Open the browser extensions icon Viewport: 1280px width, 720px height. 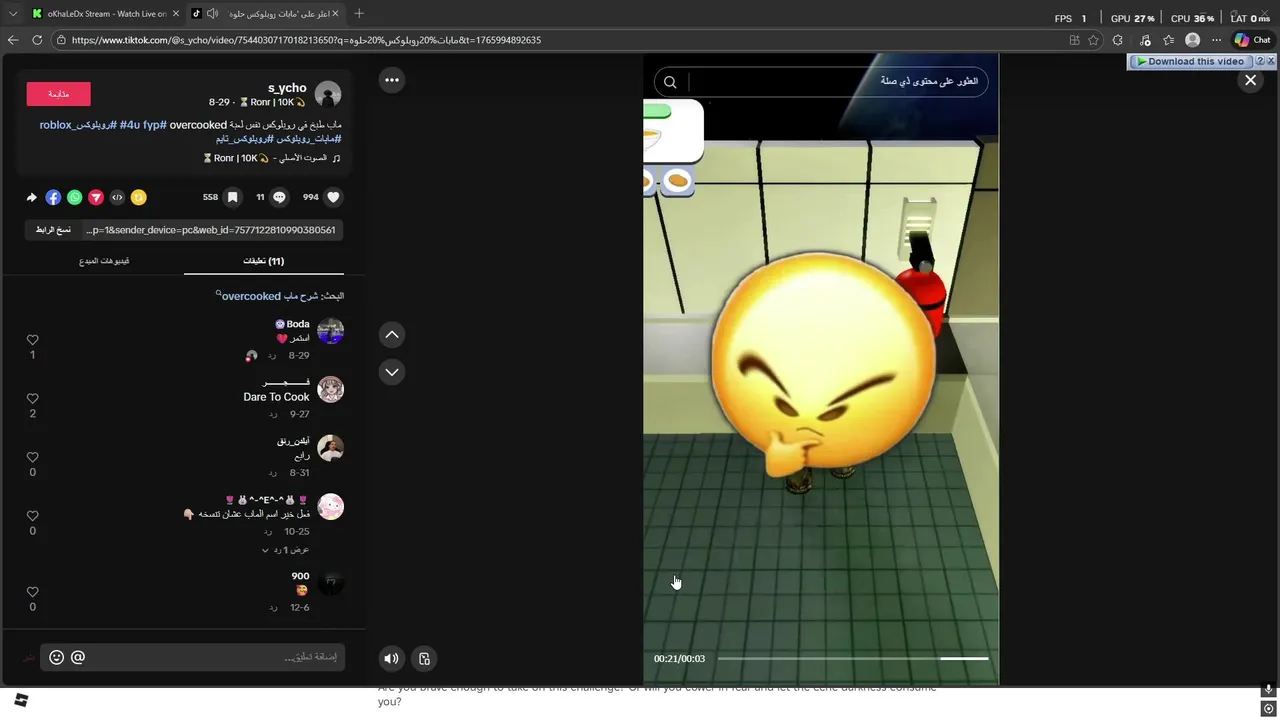(1118, 40)
